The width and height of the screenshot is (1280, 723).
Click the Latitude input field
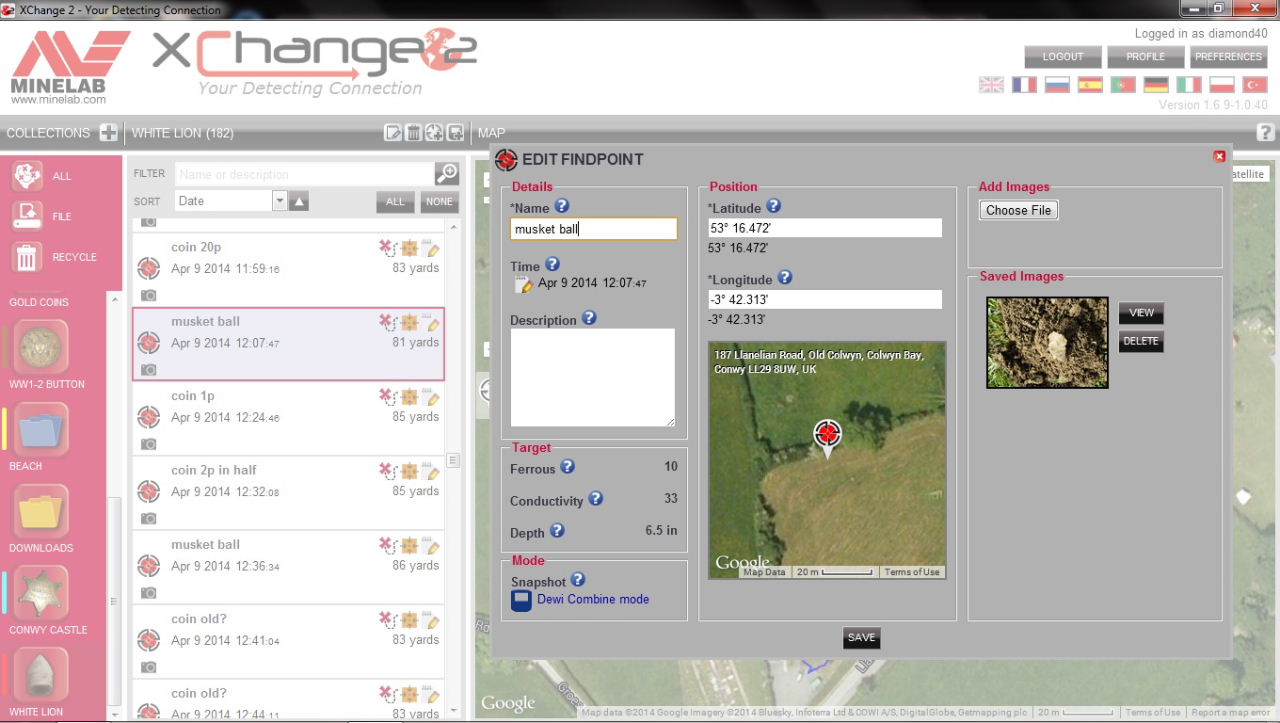(825, 228)
